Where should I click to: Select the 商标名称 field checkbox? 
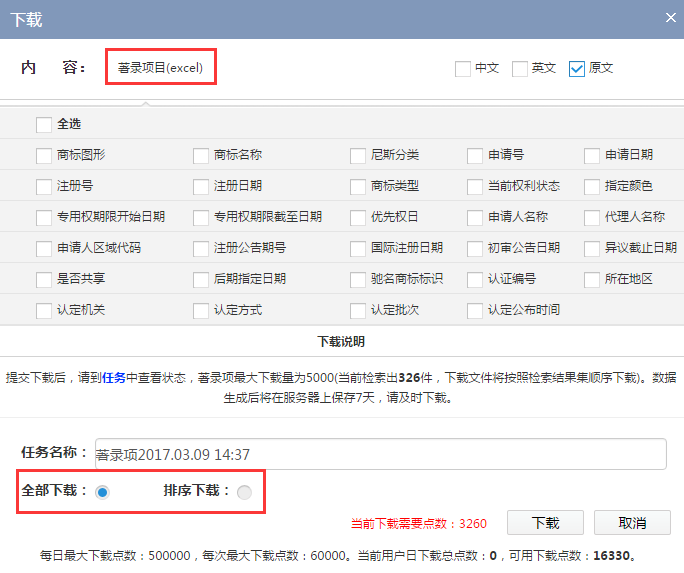pyautogui.click(x=201, y=155)
